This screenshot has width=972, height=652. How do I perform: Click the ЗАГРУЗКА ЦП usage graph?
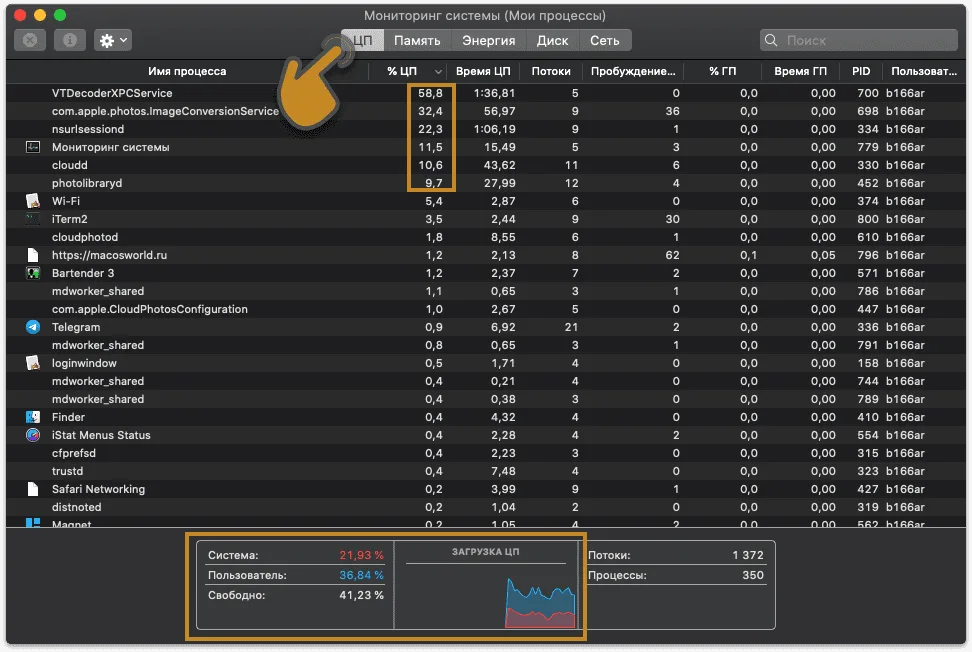pyautogui.click(x=485, y=586)
